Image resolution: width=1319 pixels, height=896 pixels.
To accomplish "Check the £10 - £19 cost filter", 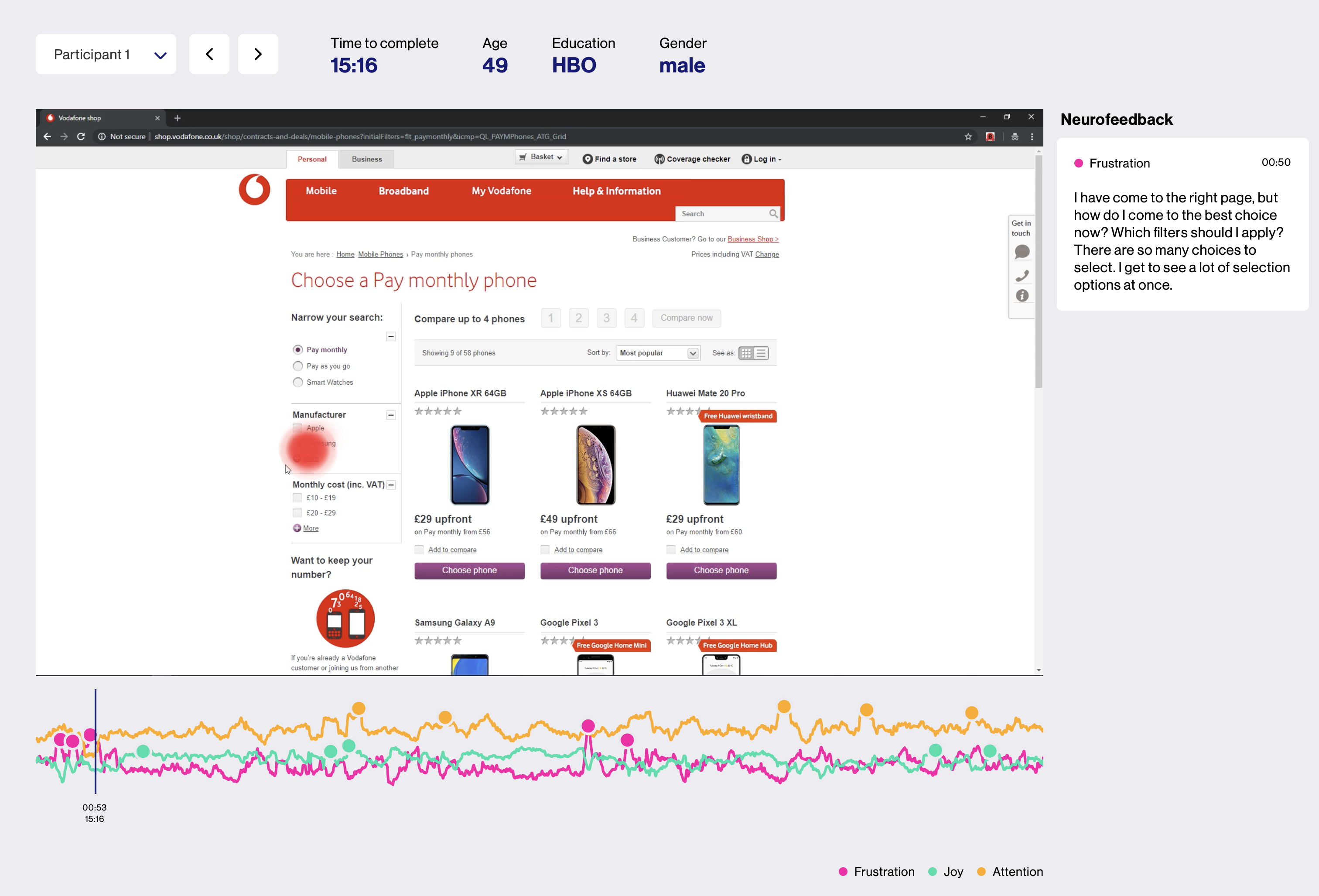I will 297,498.
